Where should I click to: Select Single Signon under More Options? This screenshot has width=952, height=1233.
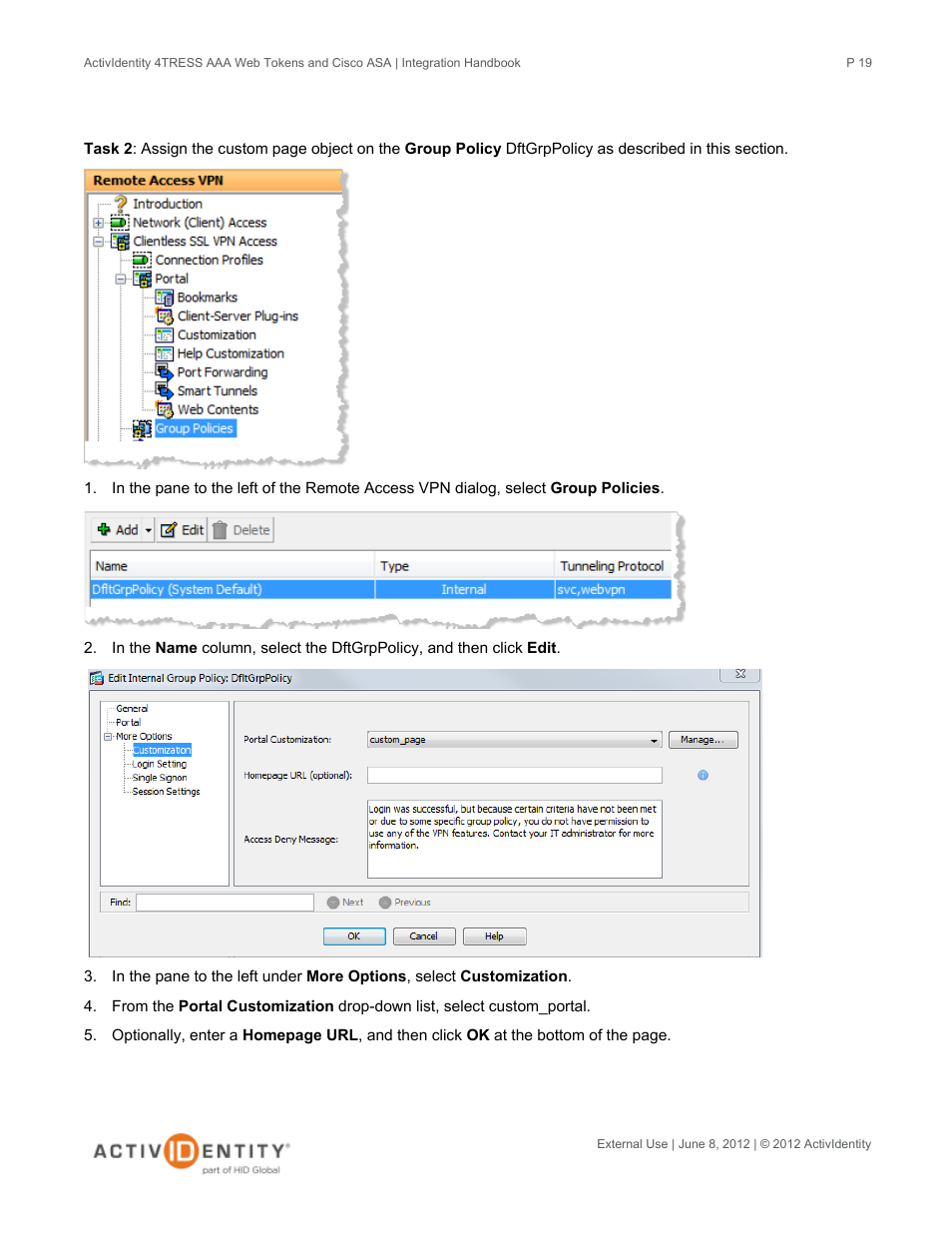coord(160,778)
